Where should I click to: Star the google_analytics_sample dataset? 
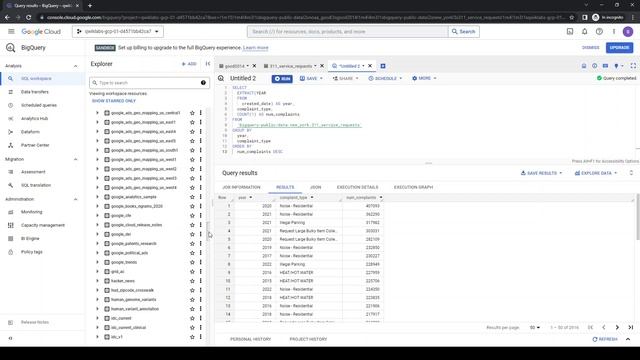192,197
